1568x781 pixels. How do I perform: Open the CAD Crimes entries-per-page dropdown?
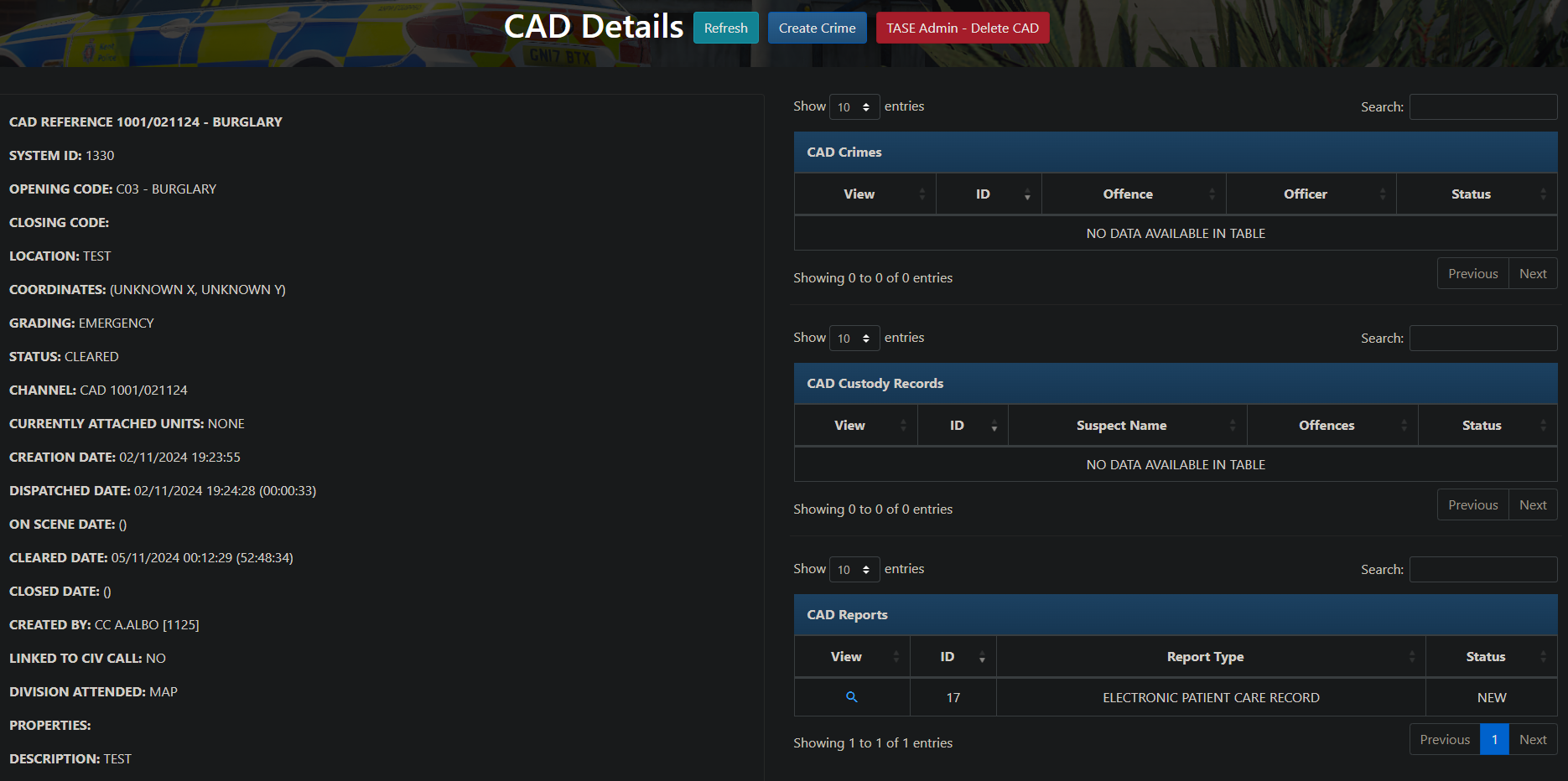pos(854,107)
